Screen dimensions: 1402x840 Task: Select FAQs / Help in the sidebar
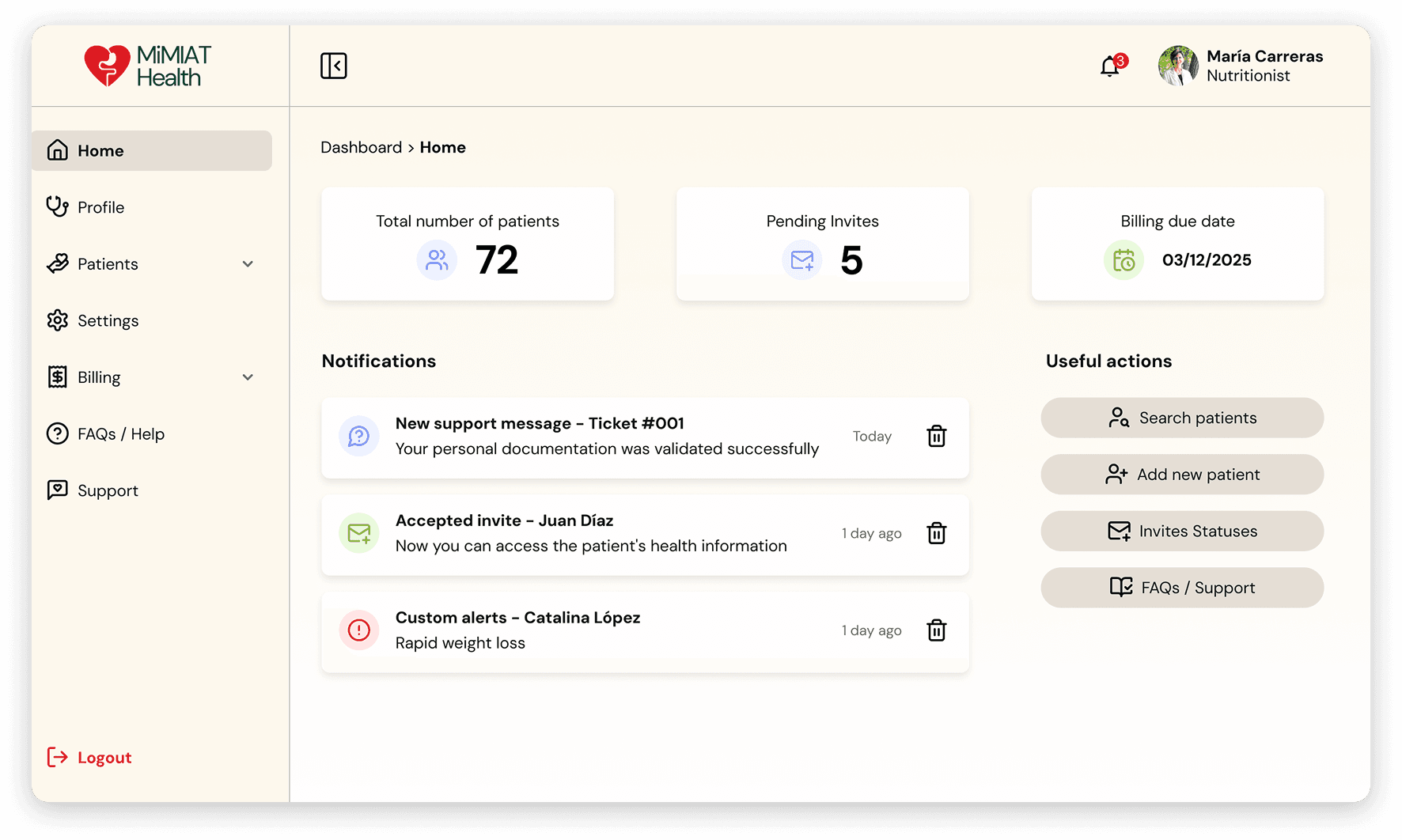[x=120, y=433]
